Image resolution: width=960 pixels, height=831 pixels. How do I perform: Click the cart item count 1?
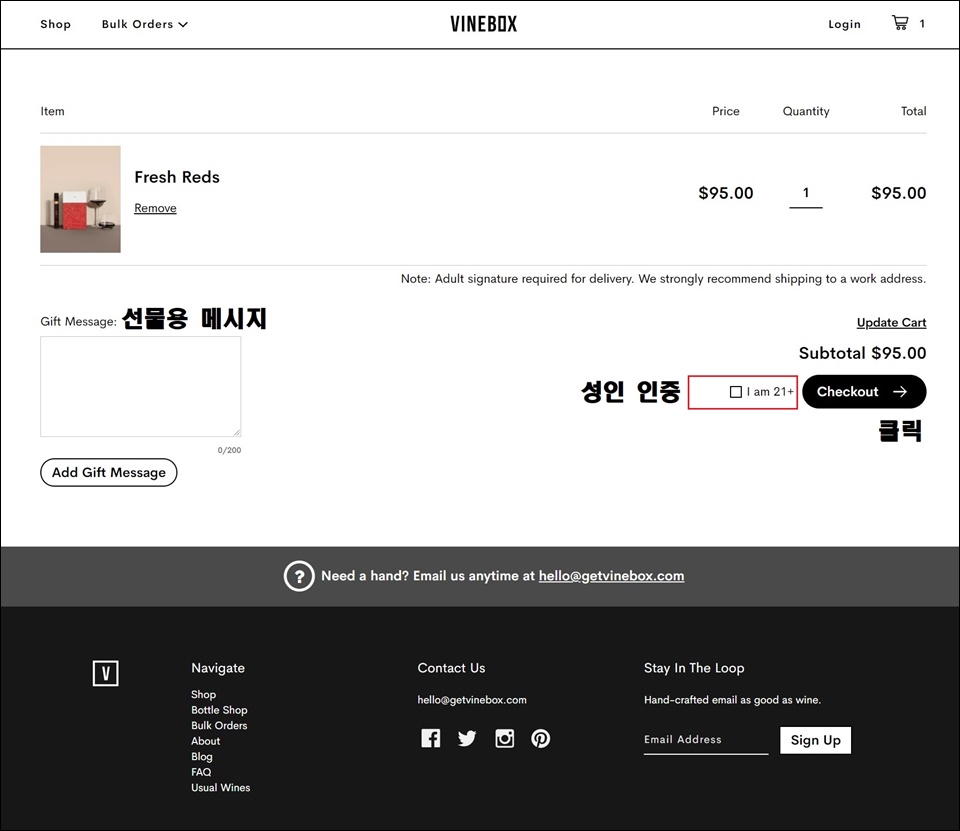point(922,24)
